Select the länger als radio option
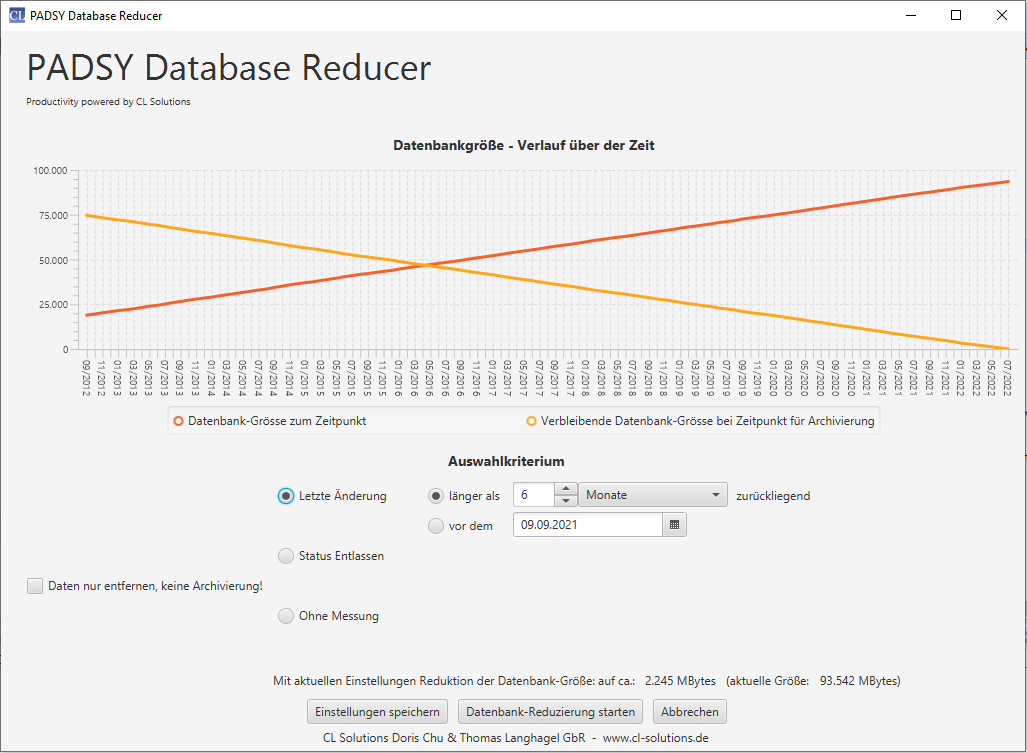The width and height of the screenshot is (1027, 753). (436, 496)
